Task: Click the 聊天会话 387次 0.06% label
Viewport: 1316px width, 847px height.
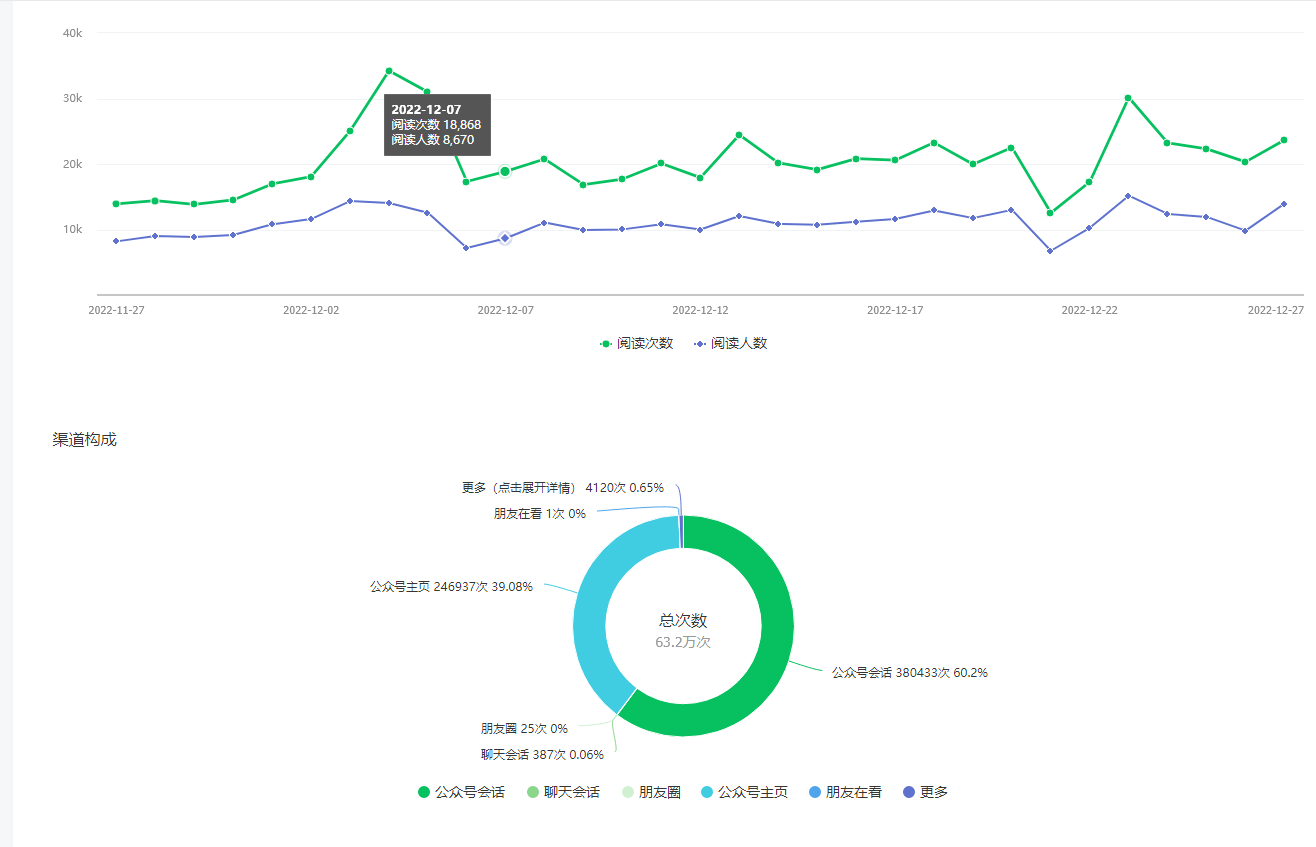Action: click(542, 755)
